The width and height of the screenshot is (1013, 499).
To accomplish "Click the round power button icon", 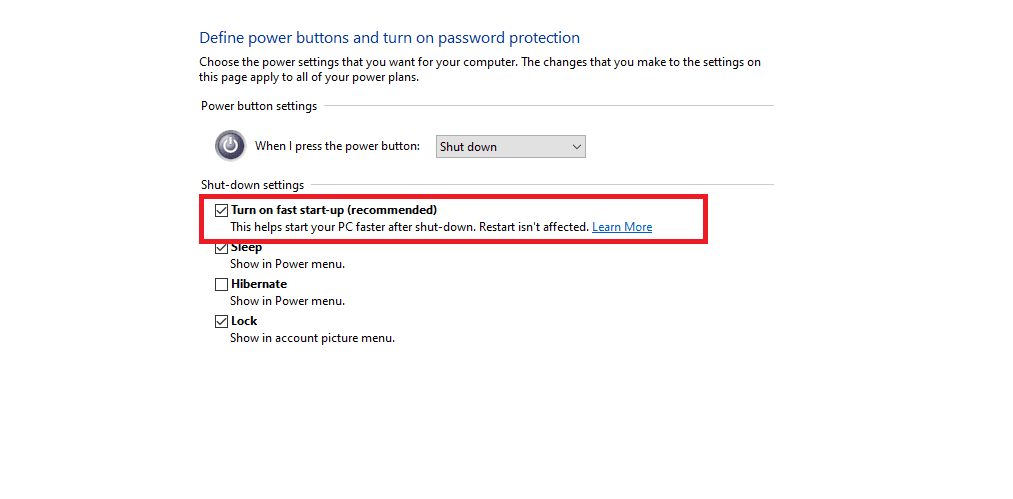I will 230,145.
